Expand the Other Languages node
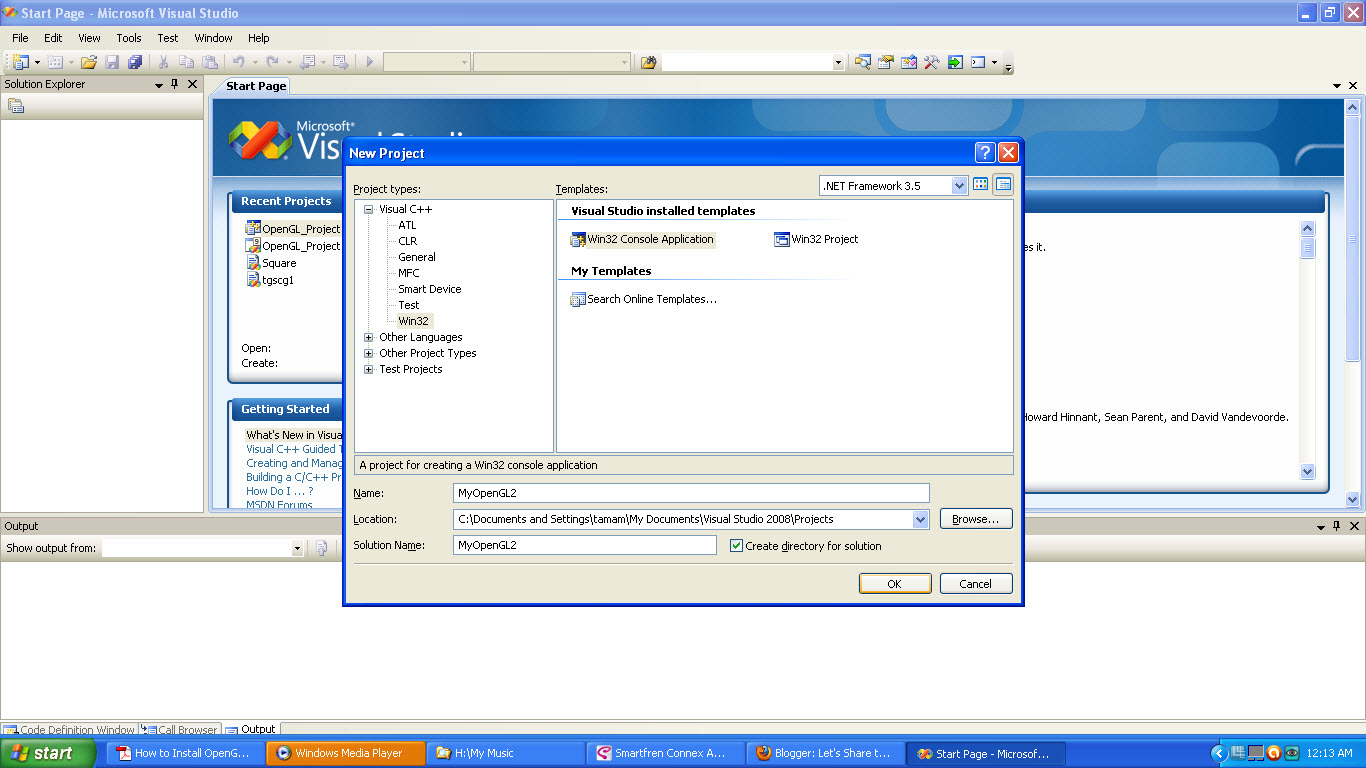This screenshot has width=1366, height=768. click(369, 338)
